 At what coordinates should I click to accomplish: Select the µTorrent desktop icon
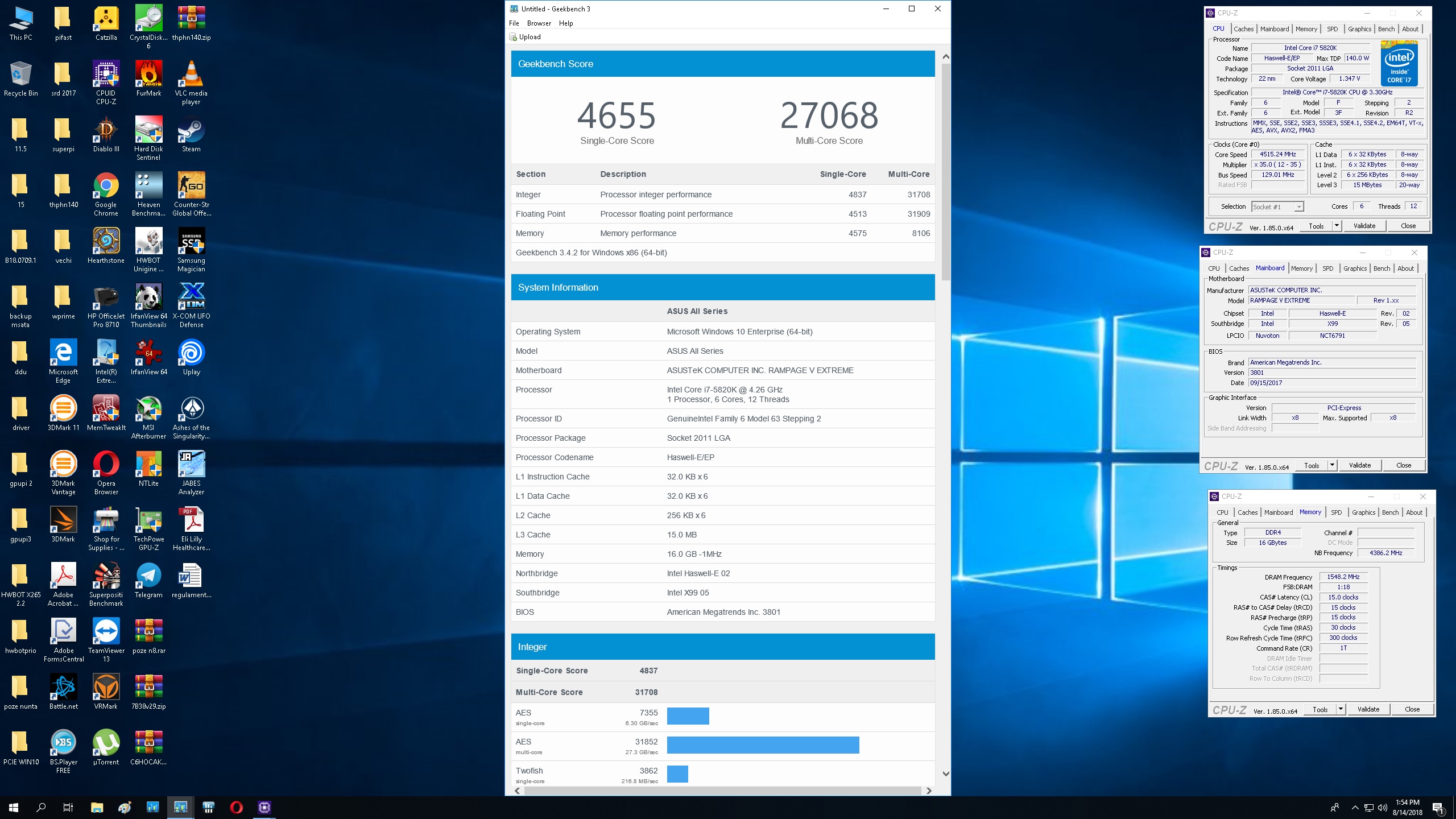[x=106, y=748]
